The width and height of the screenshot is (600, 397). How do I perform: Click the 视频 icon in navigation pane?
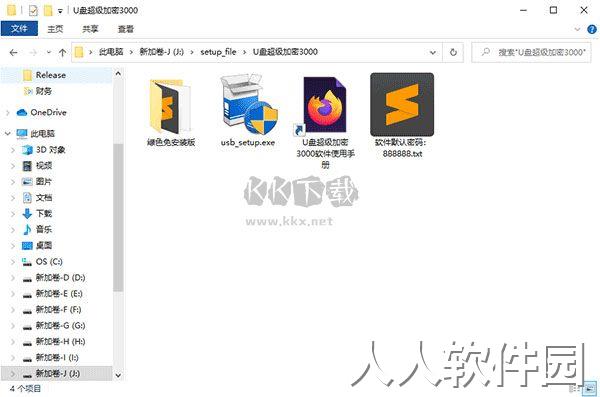(x=27, y=166)
